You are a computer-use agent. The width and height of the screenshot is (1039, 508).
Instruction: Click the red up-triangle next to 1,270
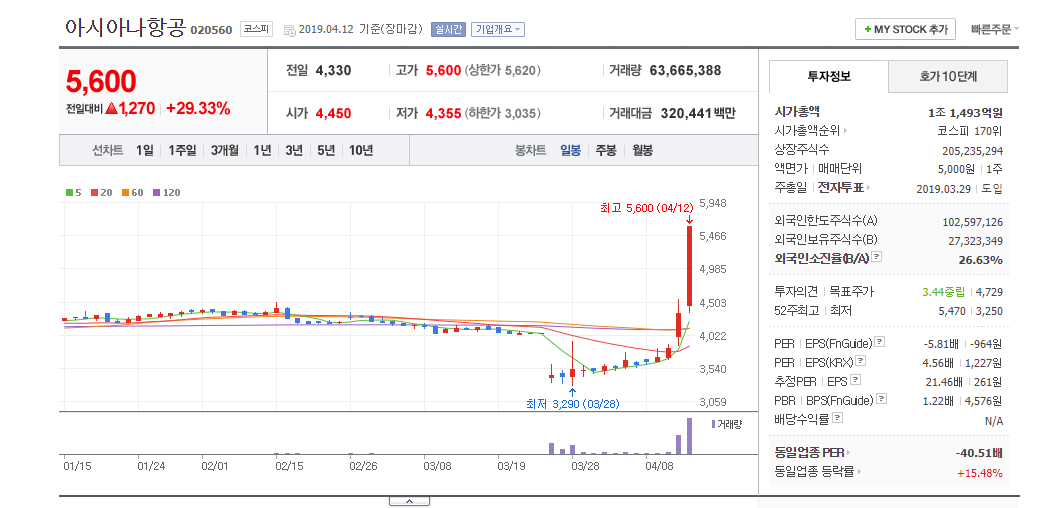click(x=111, y=109)
